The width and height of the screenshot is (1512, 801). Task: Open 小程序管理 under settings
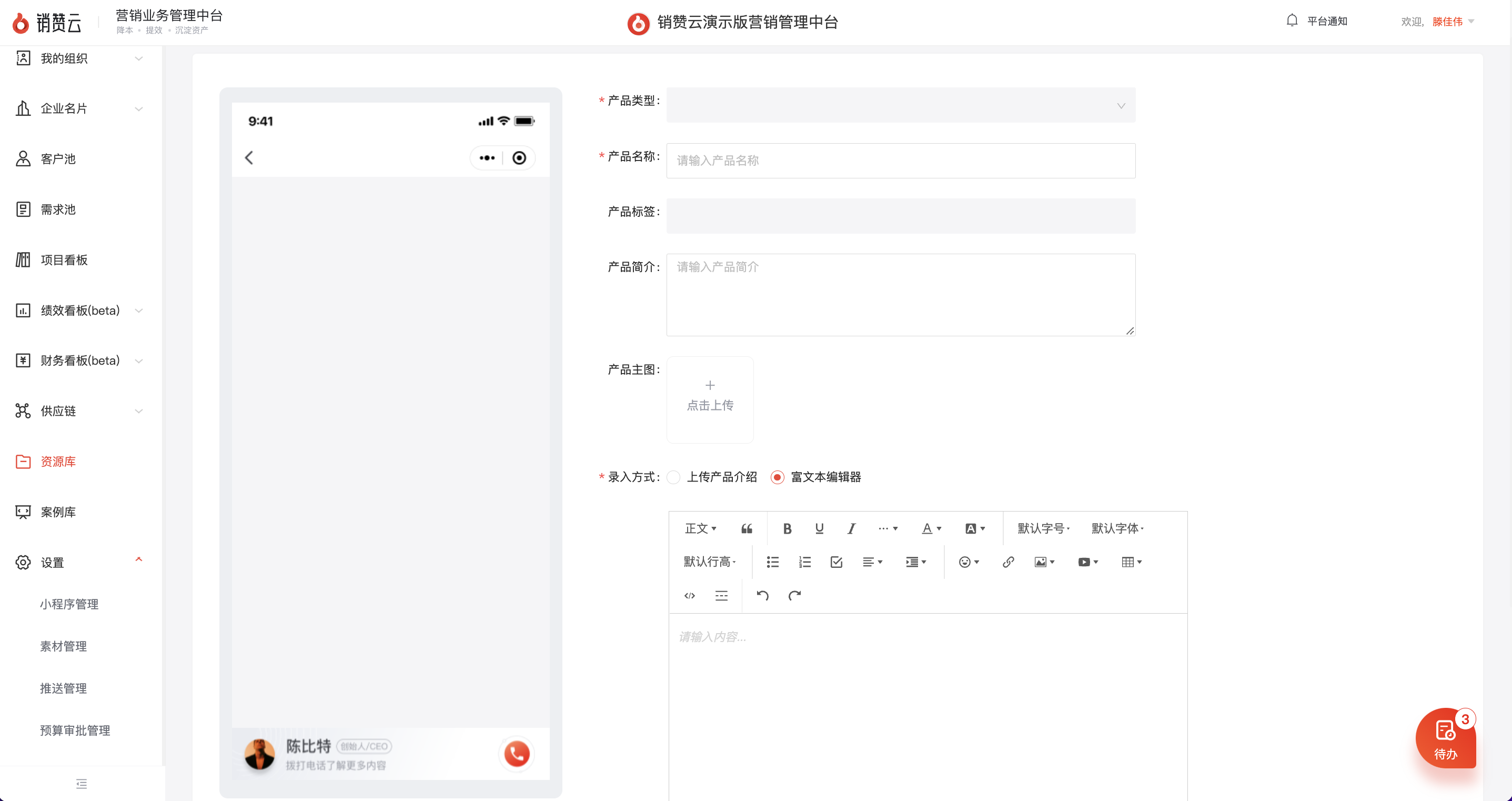click(69, 604)
